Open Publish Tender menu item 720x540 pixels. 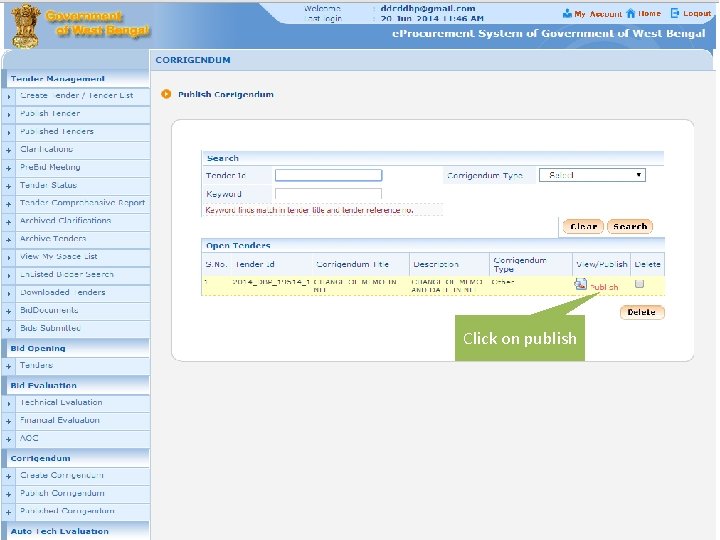pyautogui.click(x=50, y=113)
